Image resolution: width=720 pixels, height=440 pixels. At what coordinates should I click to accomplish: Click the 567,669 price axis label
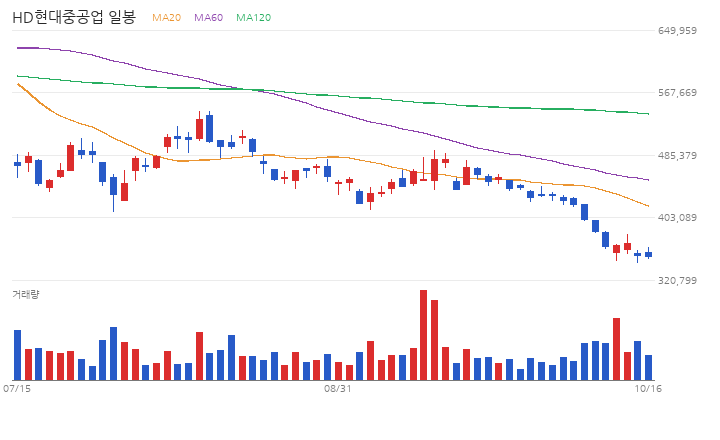[x=677, y=93]
